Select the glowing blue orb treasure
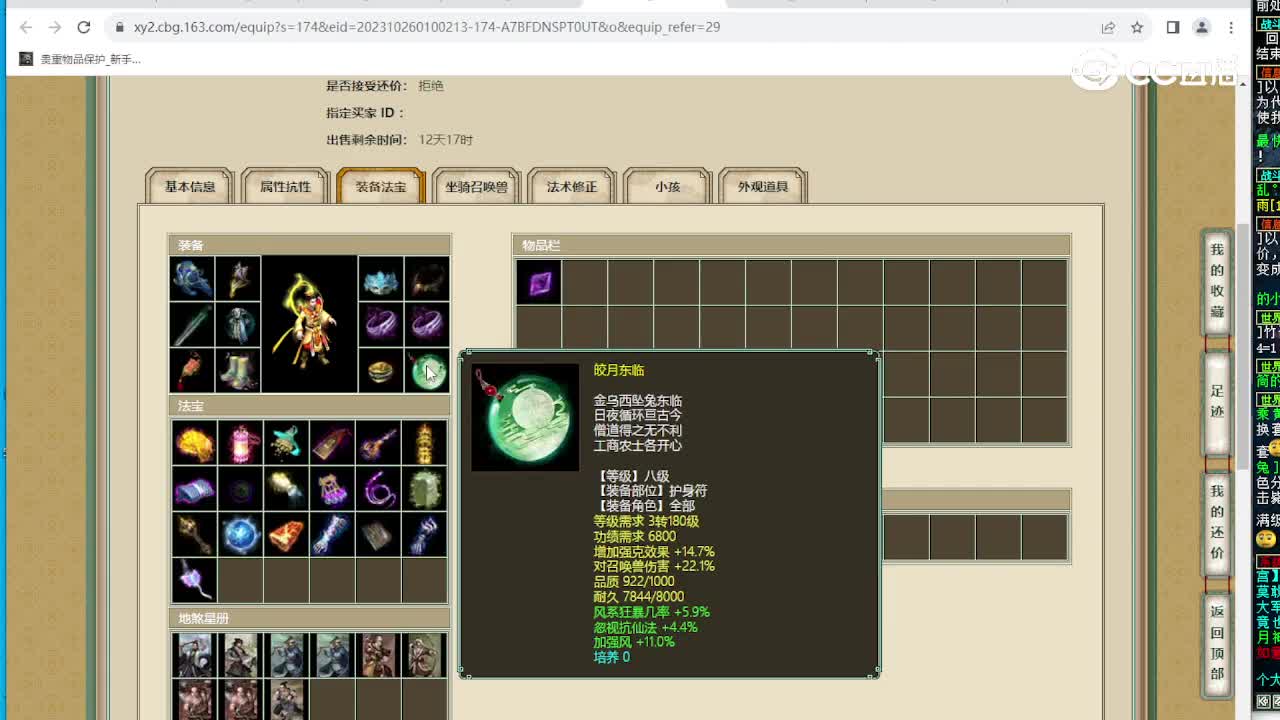The image size is (1280, 720). (240, 534)
